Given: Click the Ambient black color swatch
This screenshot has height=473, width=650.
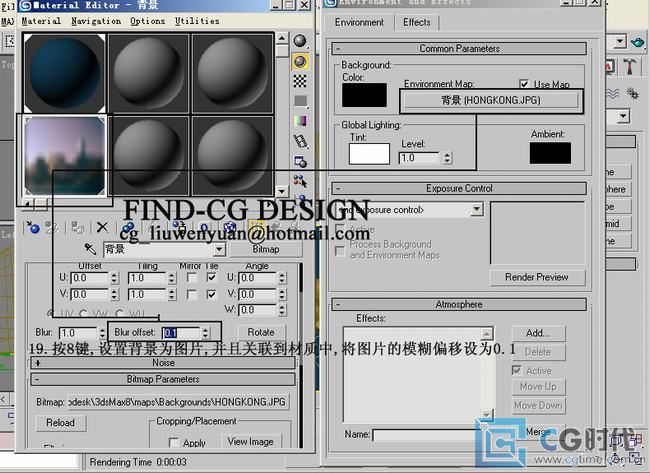Looking at the screenshot, I should click(550, 153).
